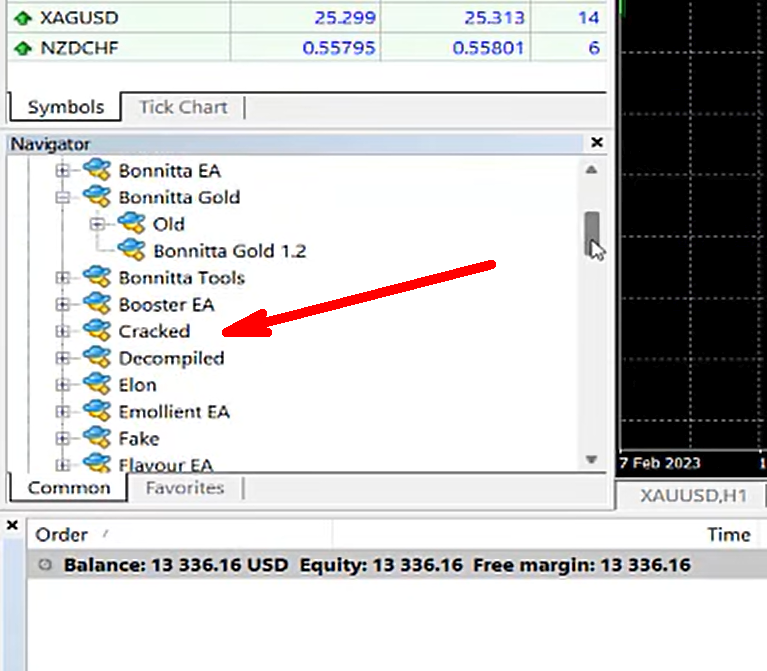Select the NZDCHF symbol row

307,48
